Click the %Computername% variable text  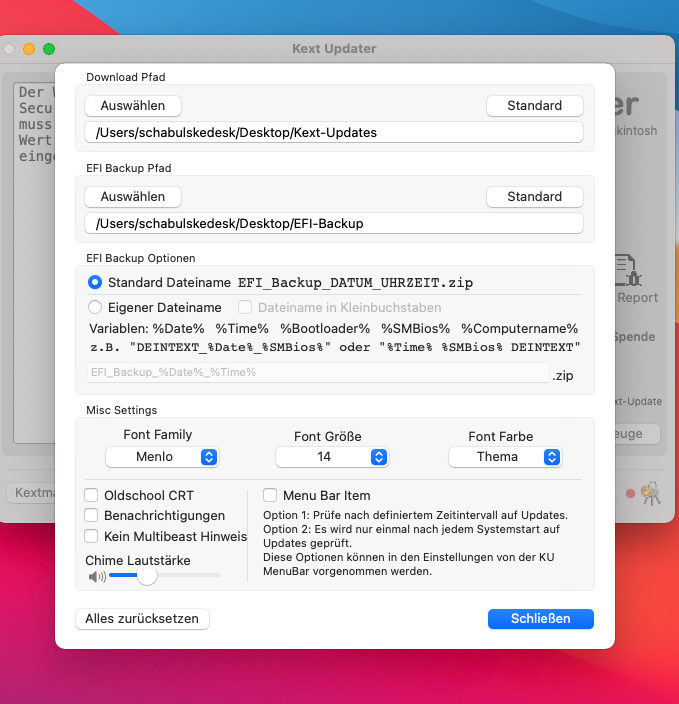[x=520, y=329]
